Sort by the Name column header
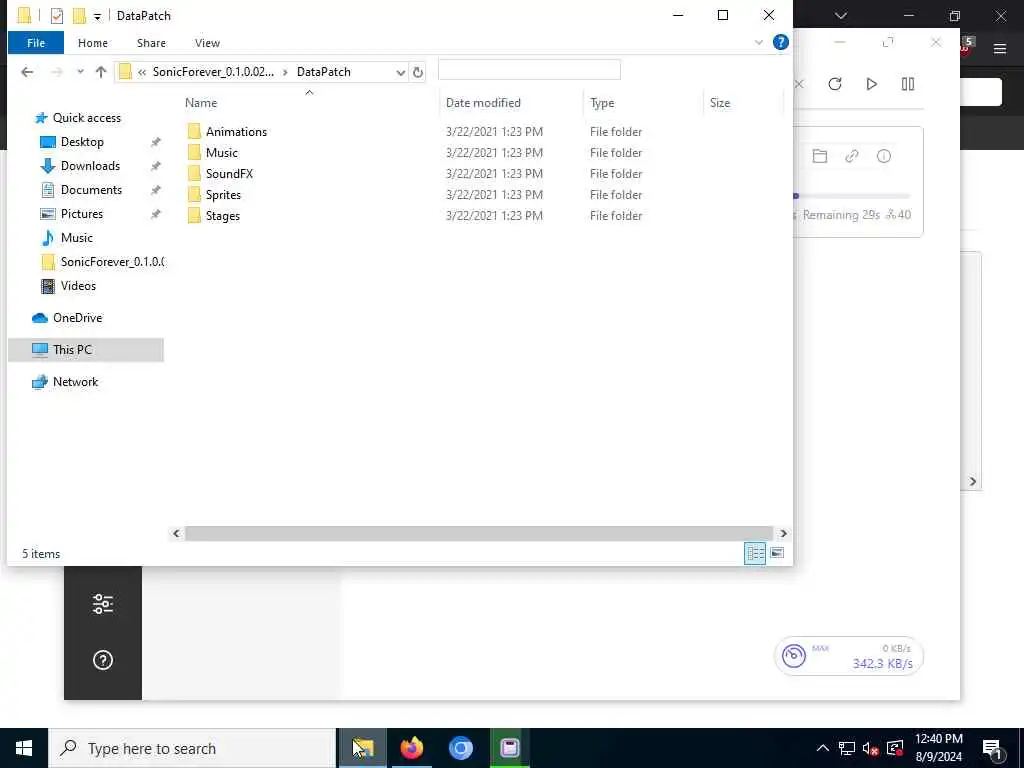The width and height of the screenshot is (1024, 768). 200,103
